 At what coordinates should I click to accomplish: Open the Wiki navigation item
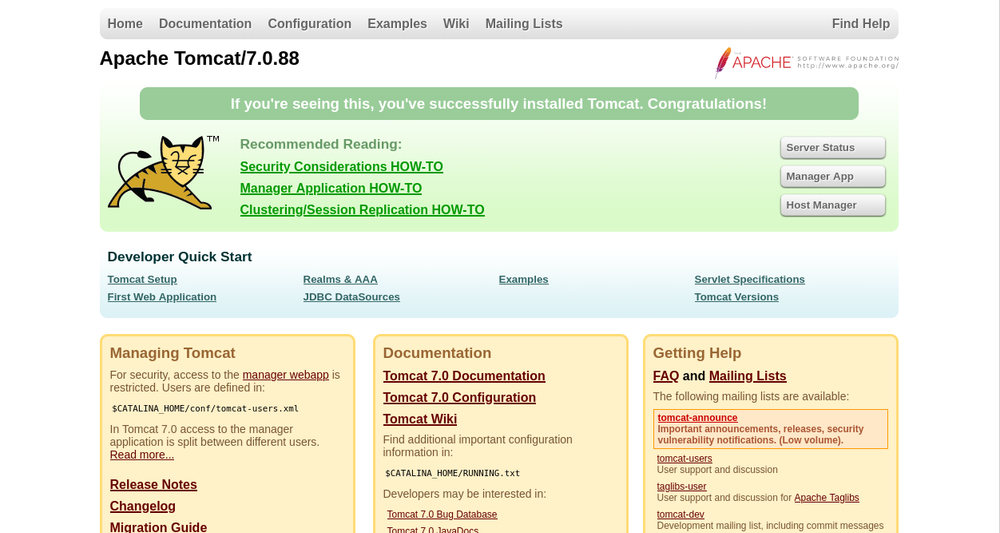[456, 24]
